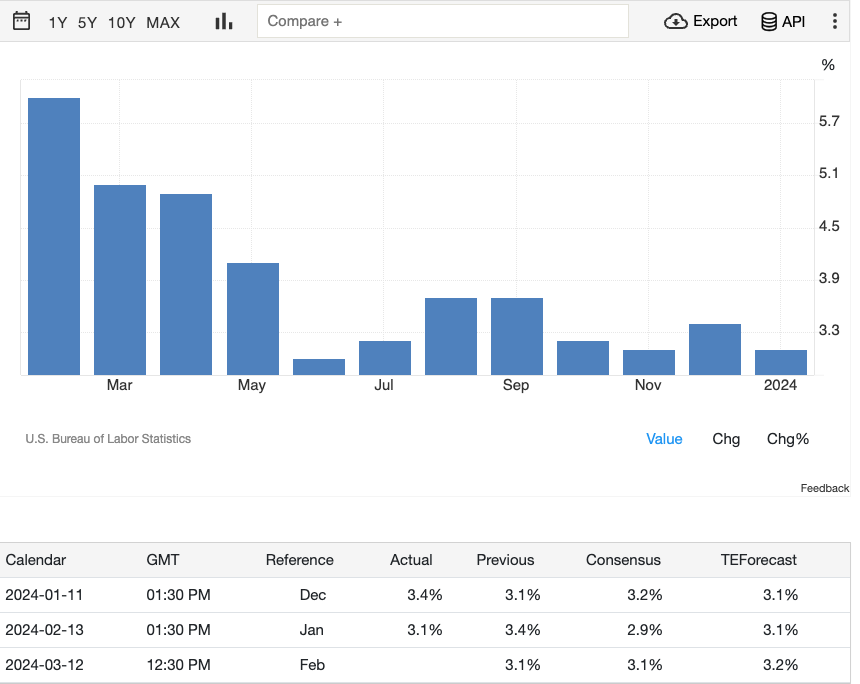This screenshot has width=860, height=684.
Task: Click the Dec reference cell
Action: (313, 595)
